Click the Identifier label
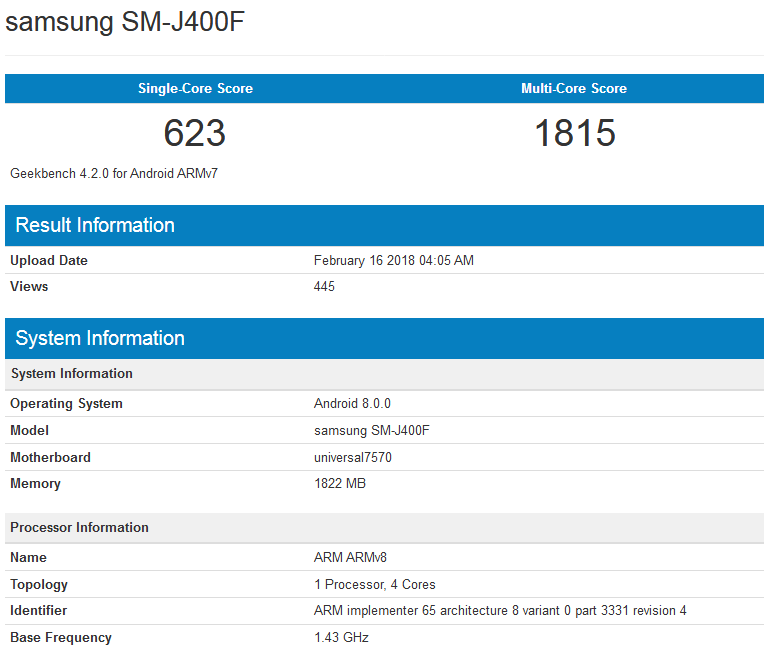This screenshot has height=649, width=767. (39, 611)
